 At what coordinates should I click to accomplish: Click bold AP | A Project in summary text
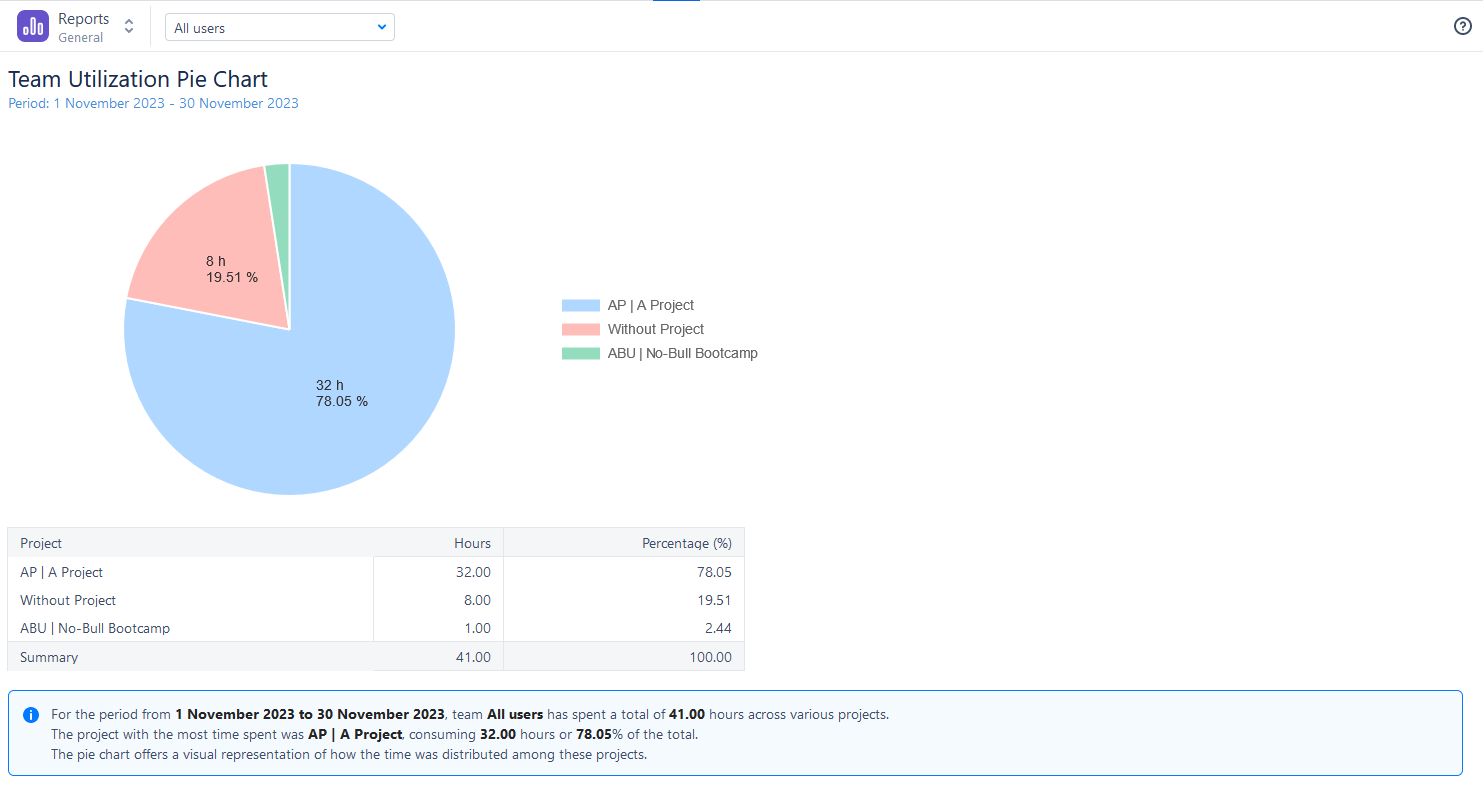(x=355, y=734)
